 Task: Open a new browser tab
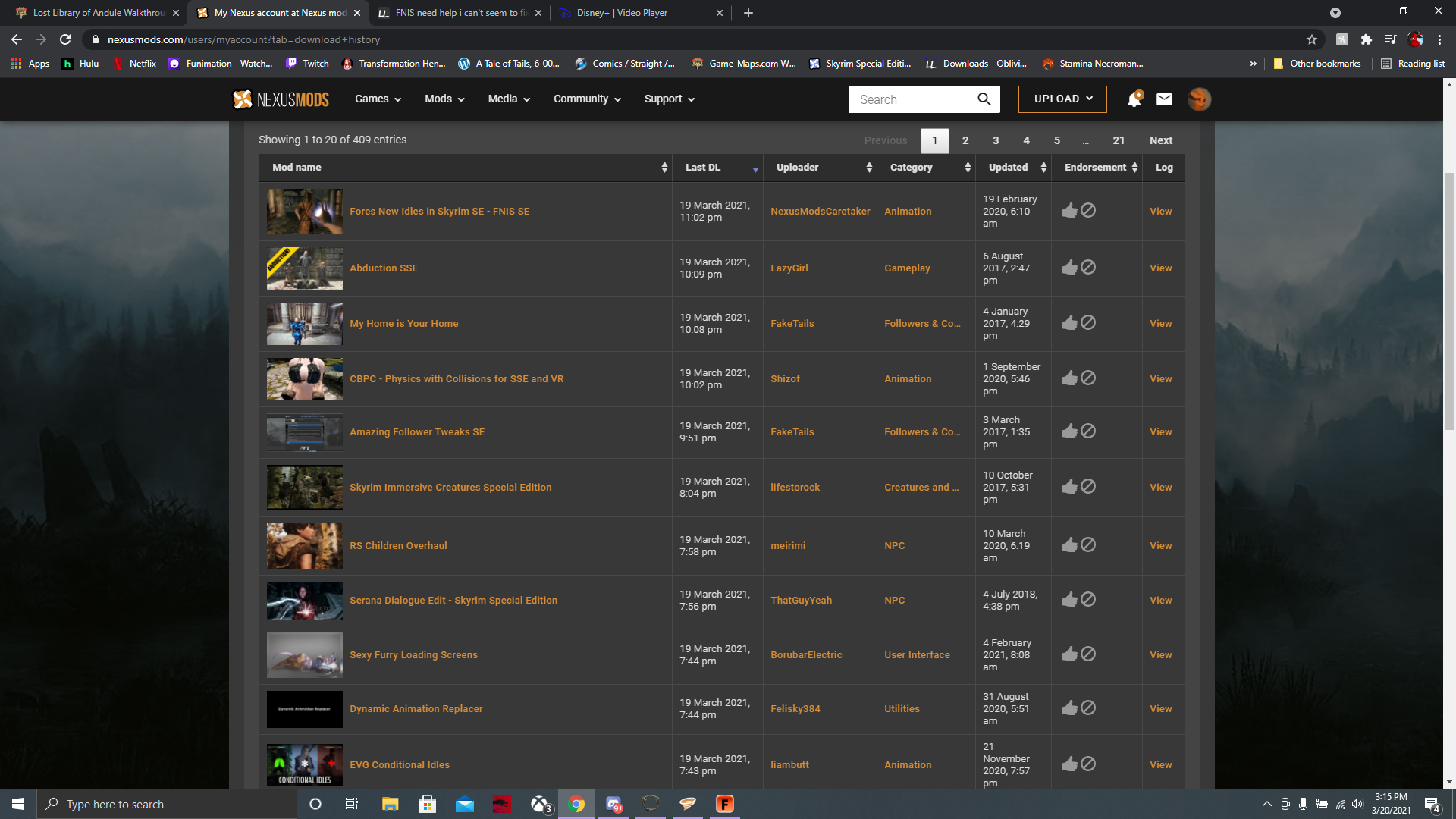pyautogui.click(x=748, y=13)
